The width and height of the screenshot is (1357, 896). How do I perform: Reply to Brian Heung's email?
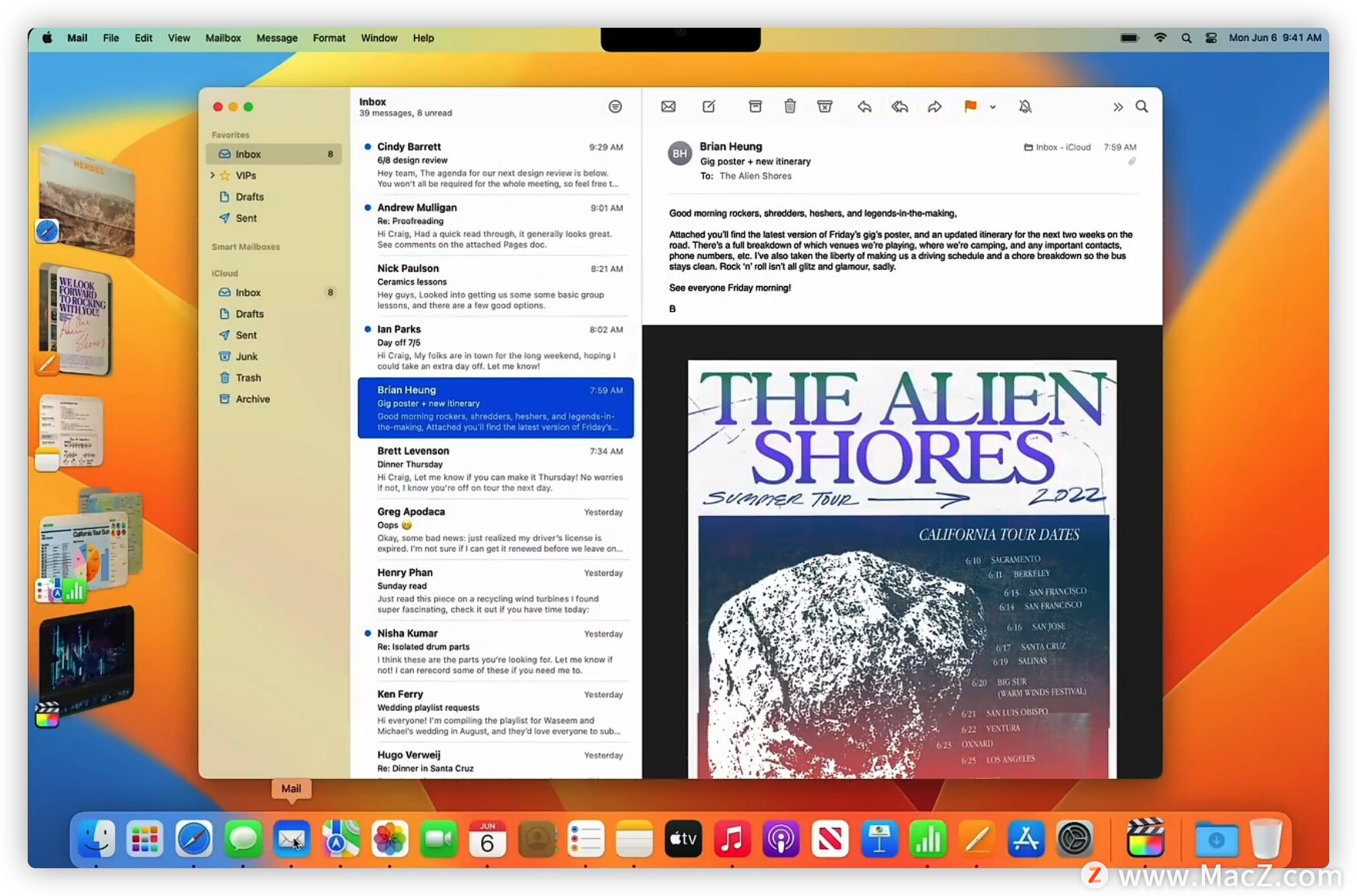click(x=864, y=106)
